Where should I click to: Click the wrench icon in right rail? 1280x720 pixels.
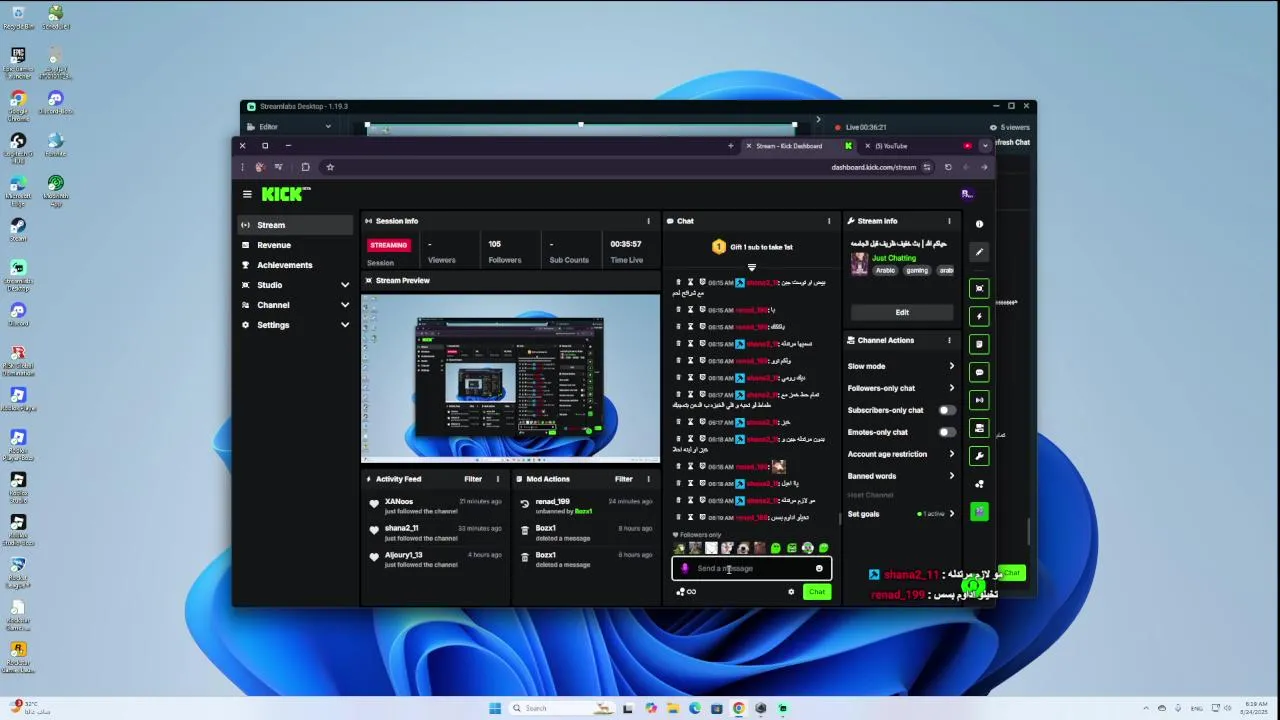coord(979,456)
